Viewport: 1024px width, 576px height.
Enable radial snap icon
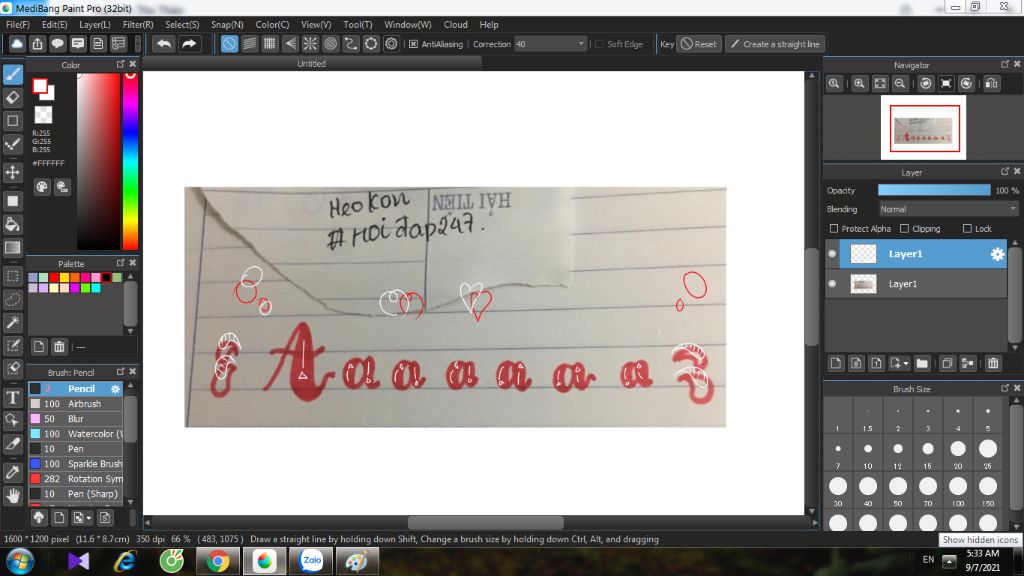pyautogui.click(x=310, y=44)
